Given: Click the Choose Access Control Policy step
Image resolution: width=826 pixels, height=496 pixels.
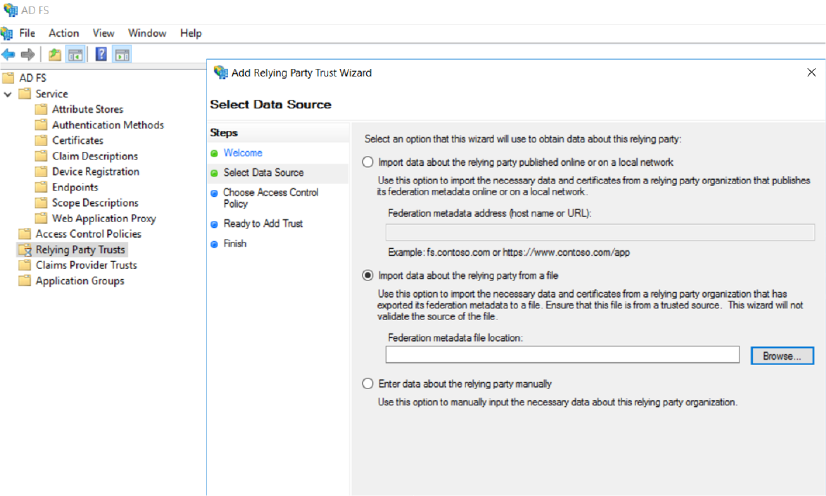Looking at the screenshot, I should (x=271, y=198).
